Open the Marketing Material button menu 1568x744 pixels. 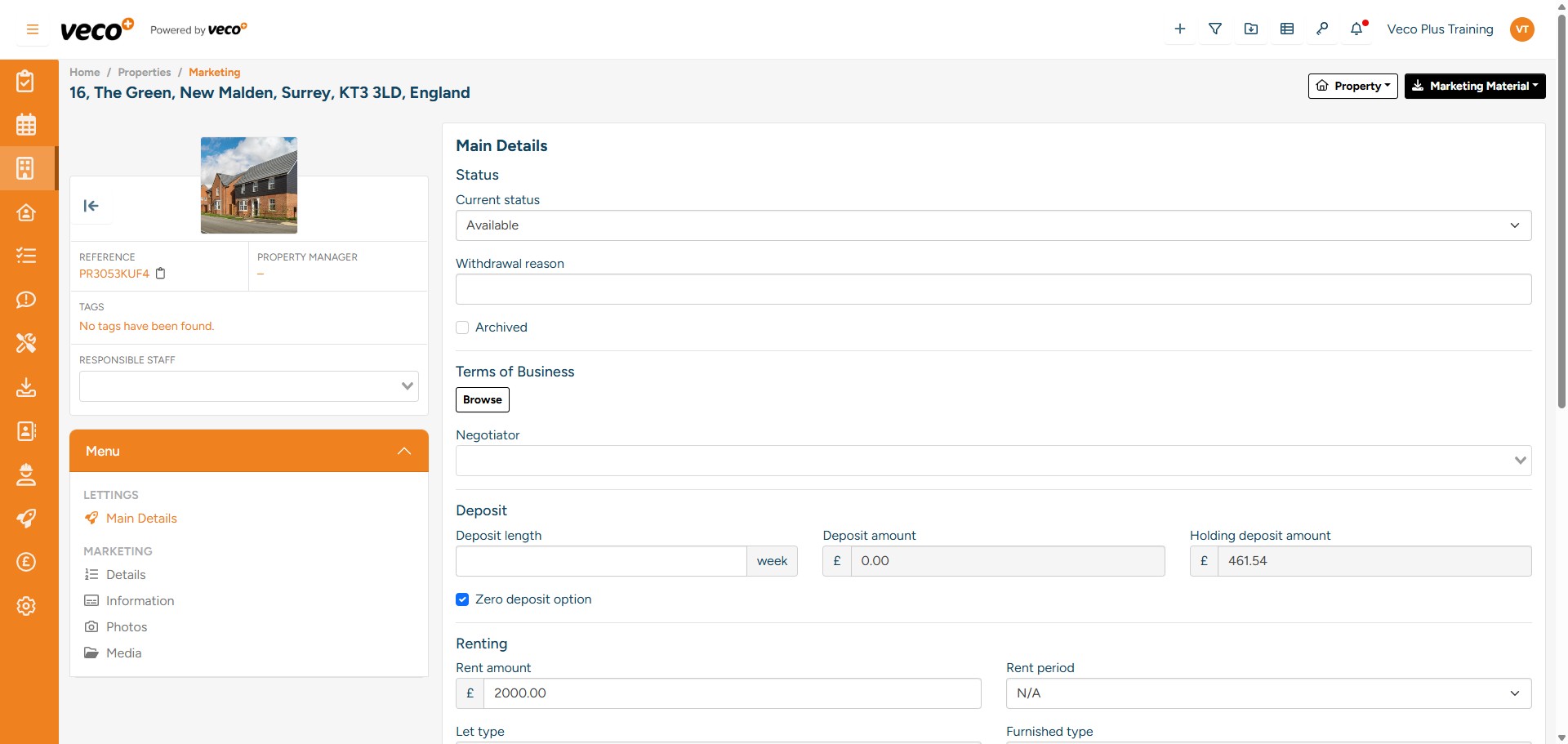(x=1475, y=86)
